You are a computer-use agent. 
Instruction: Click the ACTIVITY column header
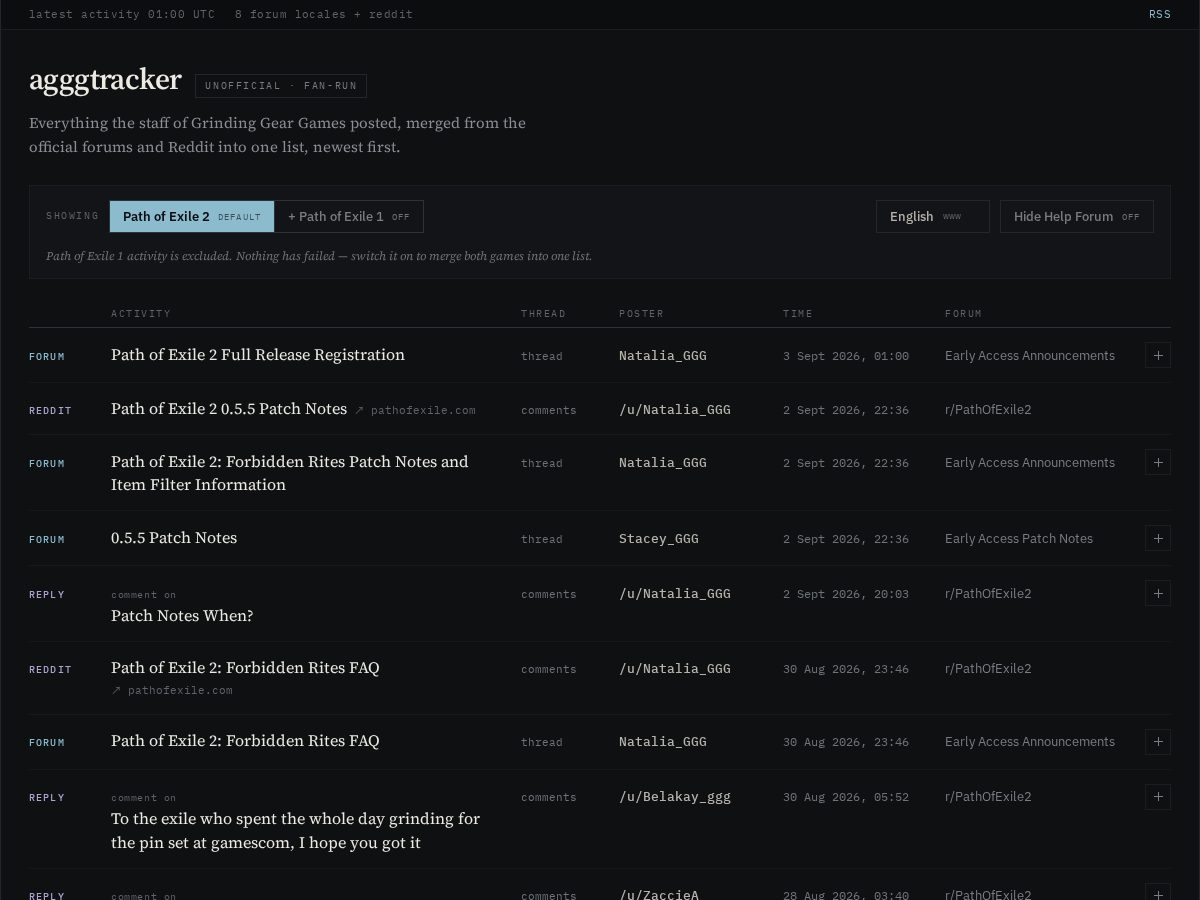[141, 314]
